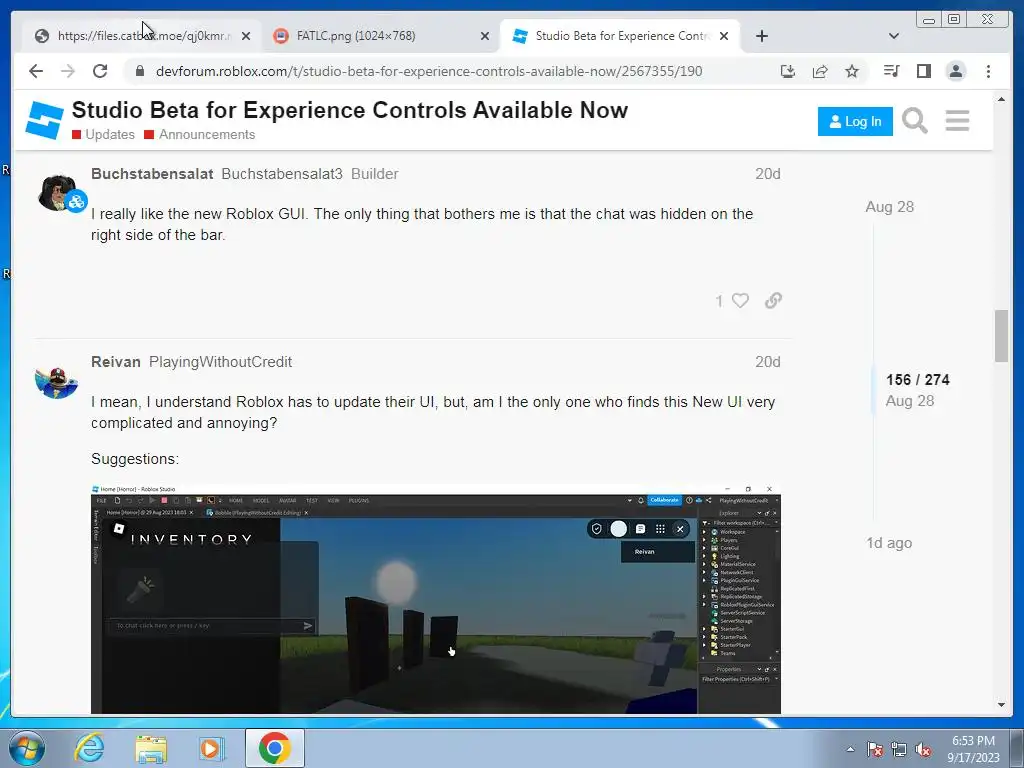Show hidden tray icons arrow
Image resolution: width=1024 pixels, height=768 pixels.
pos(850,749)
